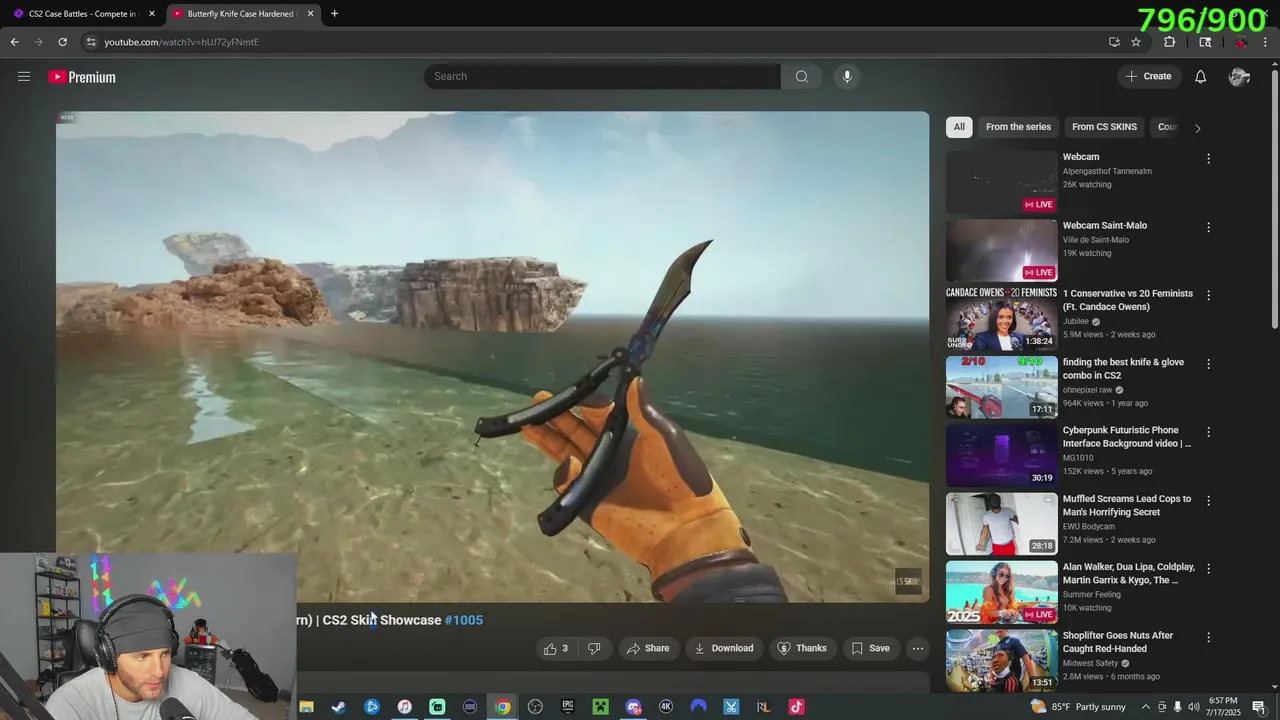
Task: Bookmark this page star icon
Action: (x=1136, y=42)
